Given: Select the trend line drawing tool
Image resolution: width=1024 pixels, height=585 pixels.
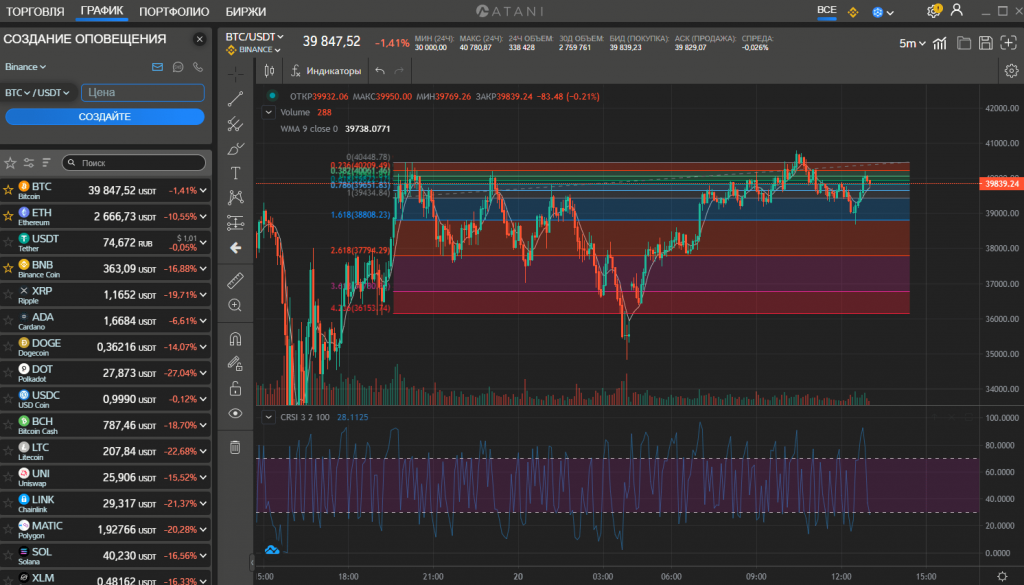Looking at the screenshot, I should (x=235, y=99).
